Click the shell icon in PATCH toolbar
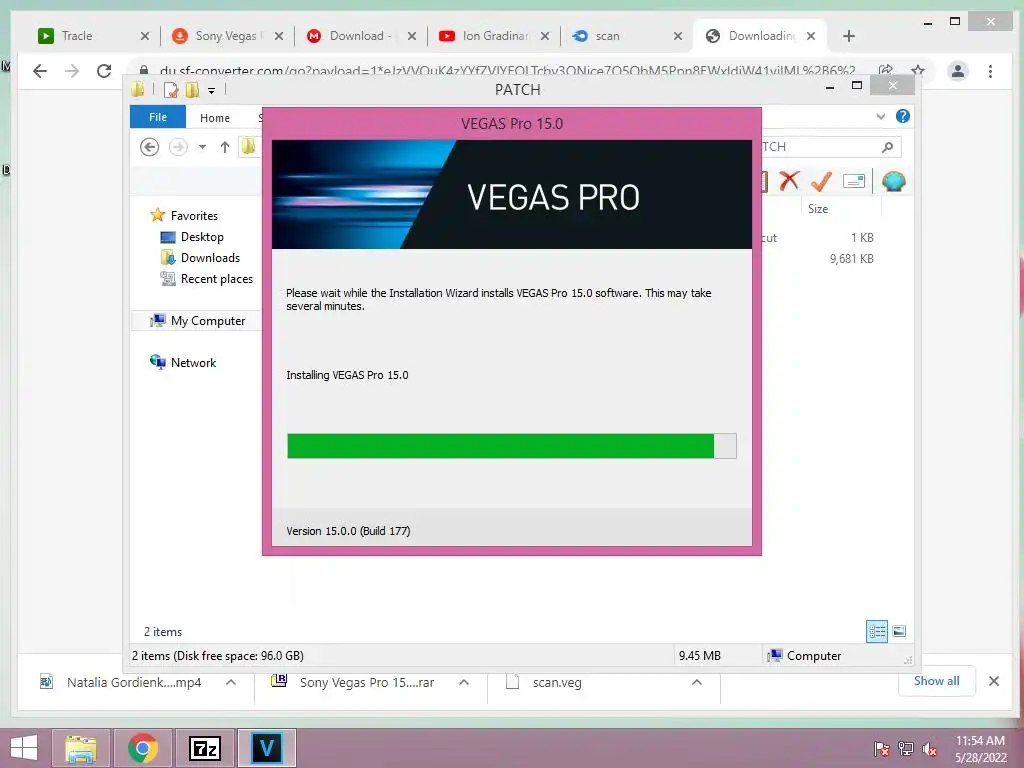Viewport: 1024px width, 768px height. (x=893, y=181)
